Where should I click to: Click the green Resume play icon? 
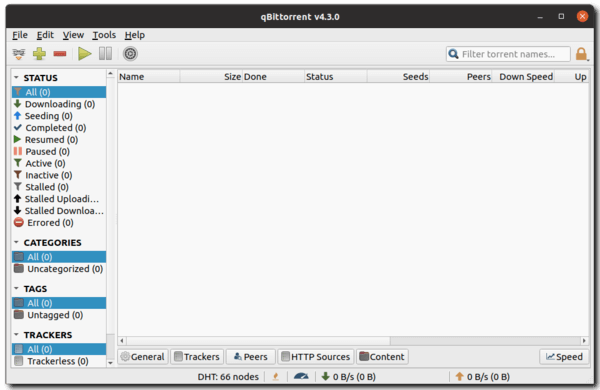click(85, 54)
